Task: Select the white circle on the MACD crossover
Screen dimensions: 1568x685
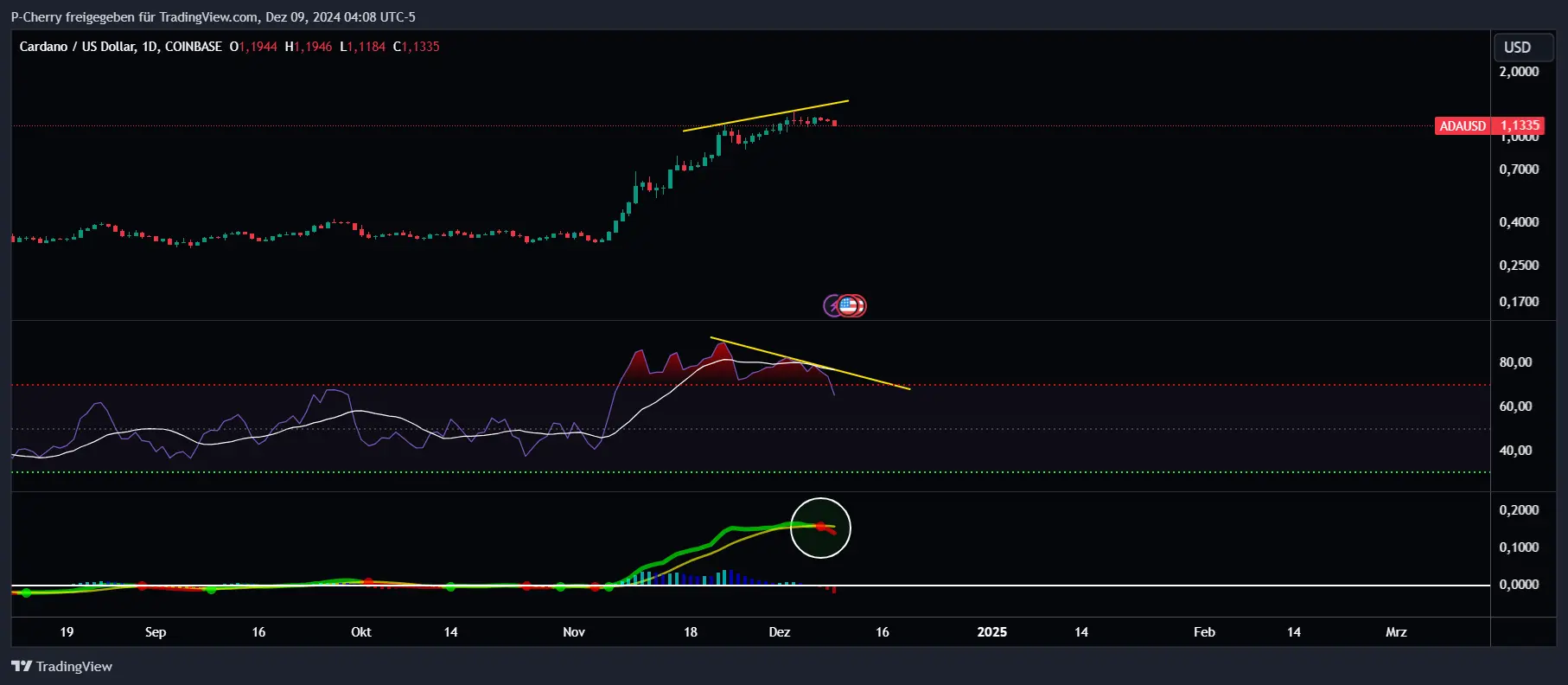Action: (x=821, y=528)
